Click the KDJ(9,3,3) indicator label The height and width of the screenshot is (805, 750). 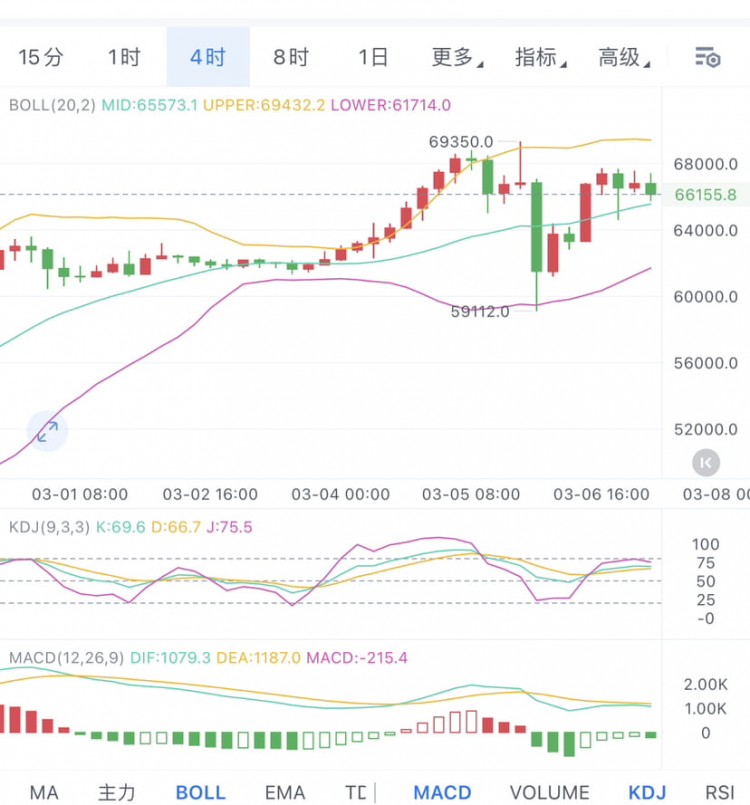tap(49, 527)
